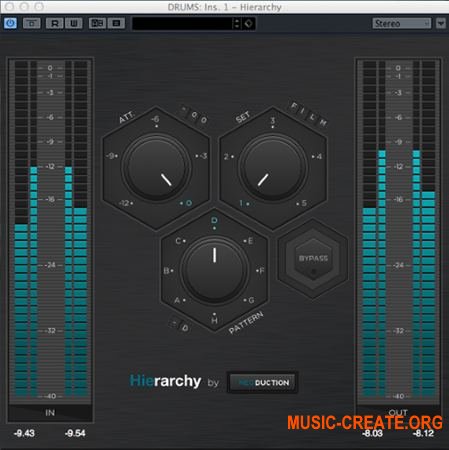The height and width of the screenshot is (450, 449).
Task: Expand the plugin functions arrow menu
Action: [x=441, y=23]
